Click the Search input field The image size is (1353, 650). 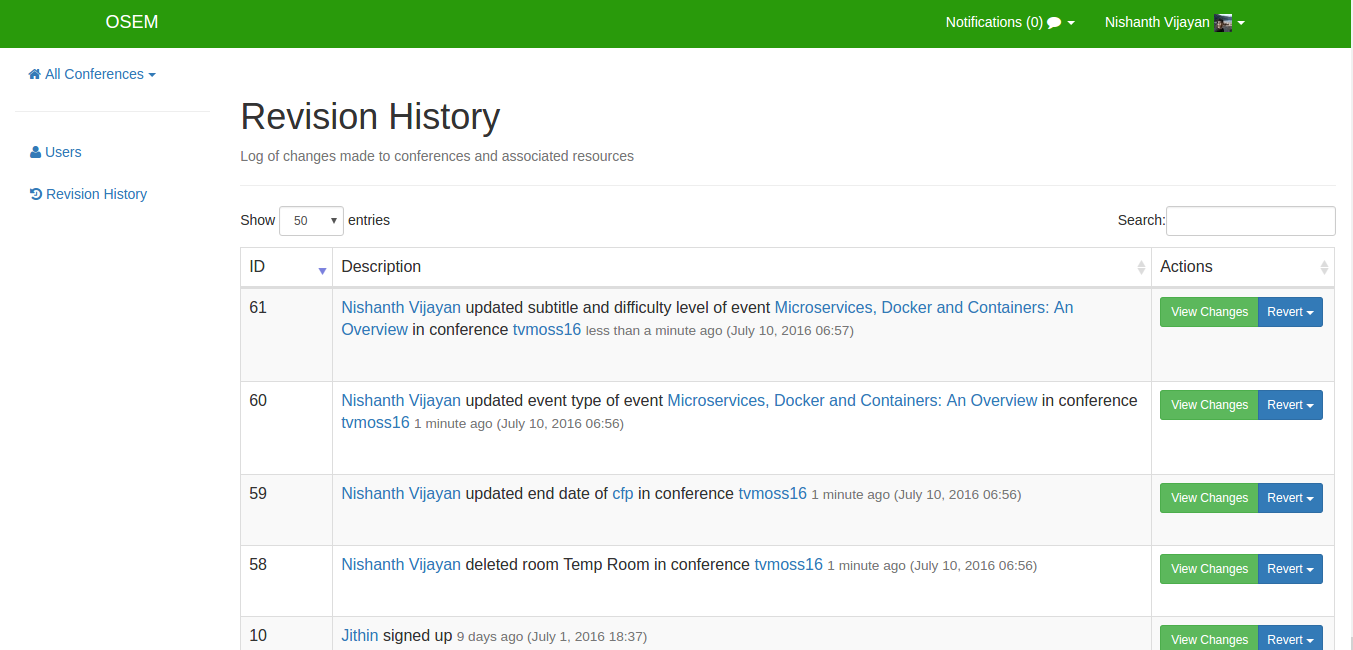point(1250,221)
